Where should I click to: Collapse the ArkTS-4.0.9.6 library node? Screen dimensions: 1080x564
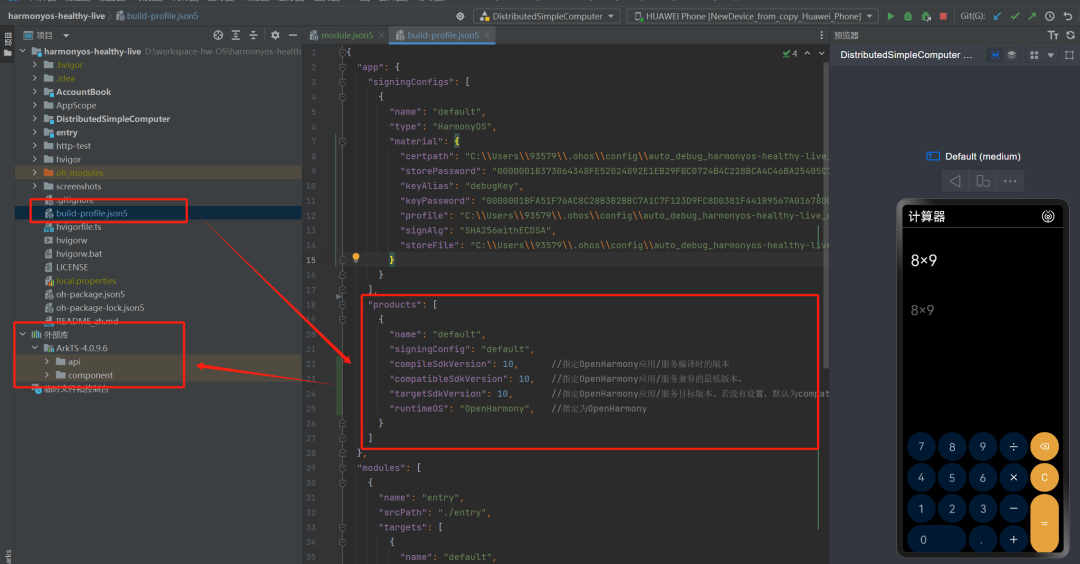point(34,348)
